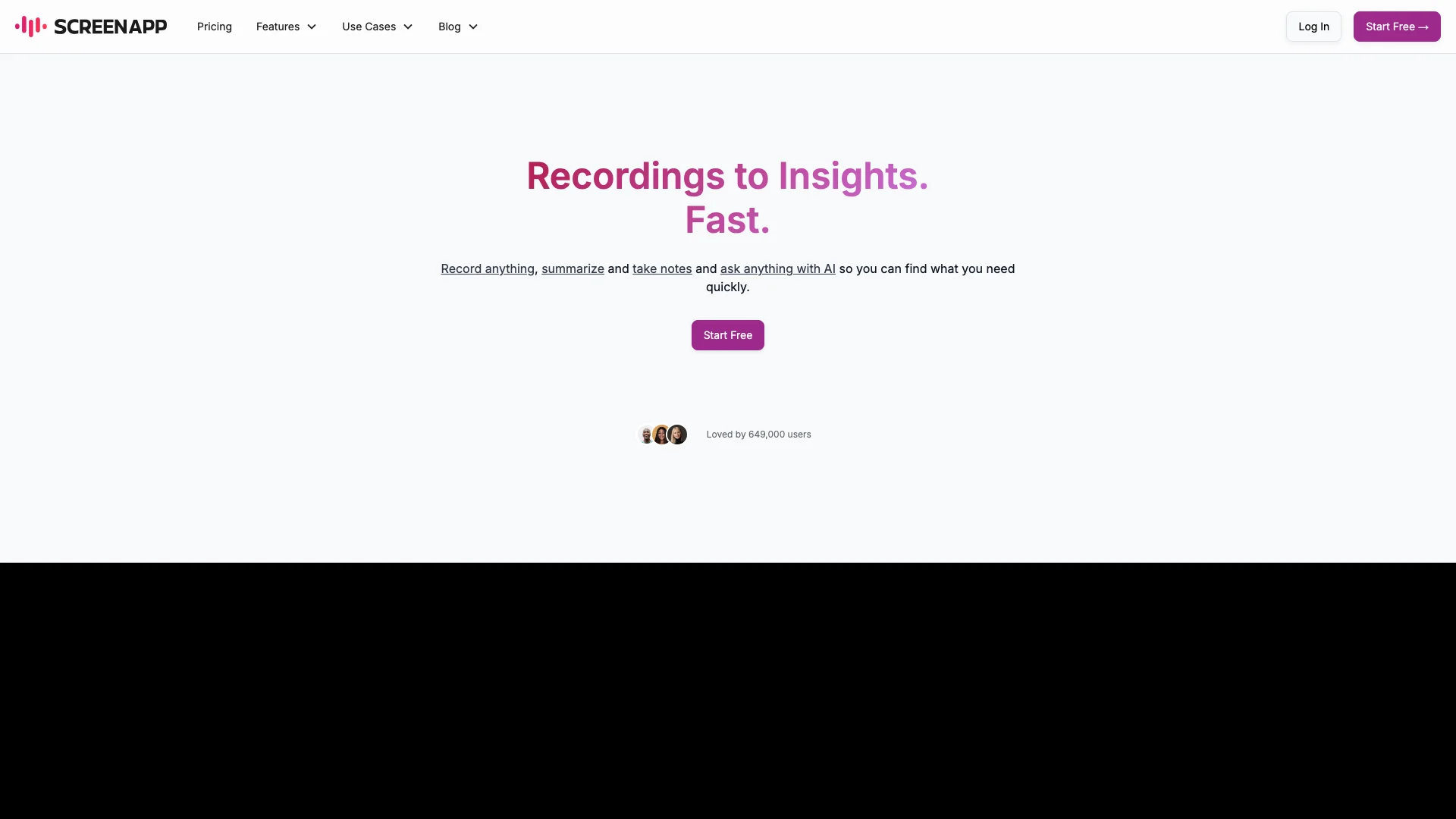This screenshot has width=1456, height=819.
Task: Click the ask anything with AI link
Action: [x=777, y=268]
